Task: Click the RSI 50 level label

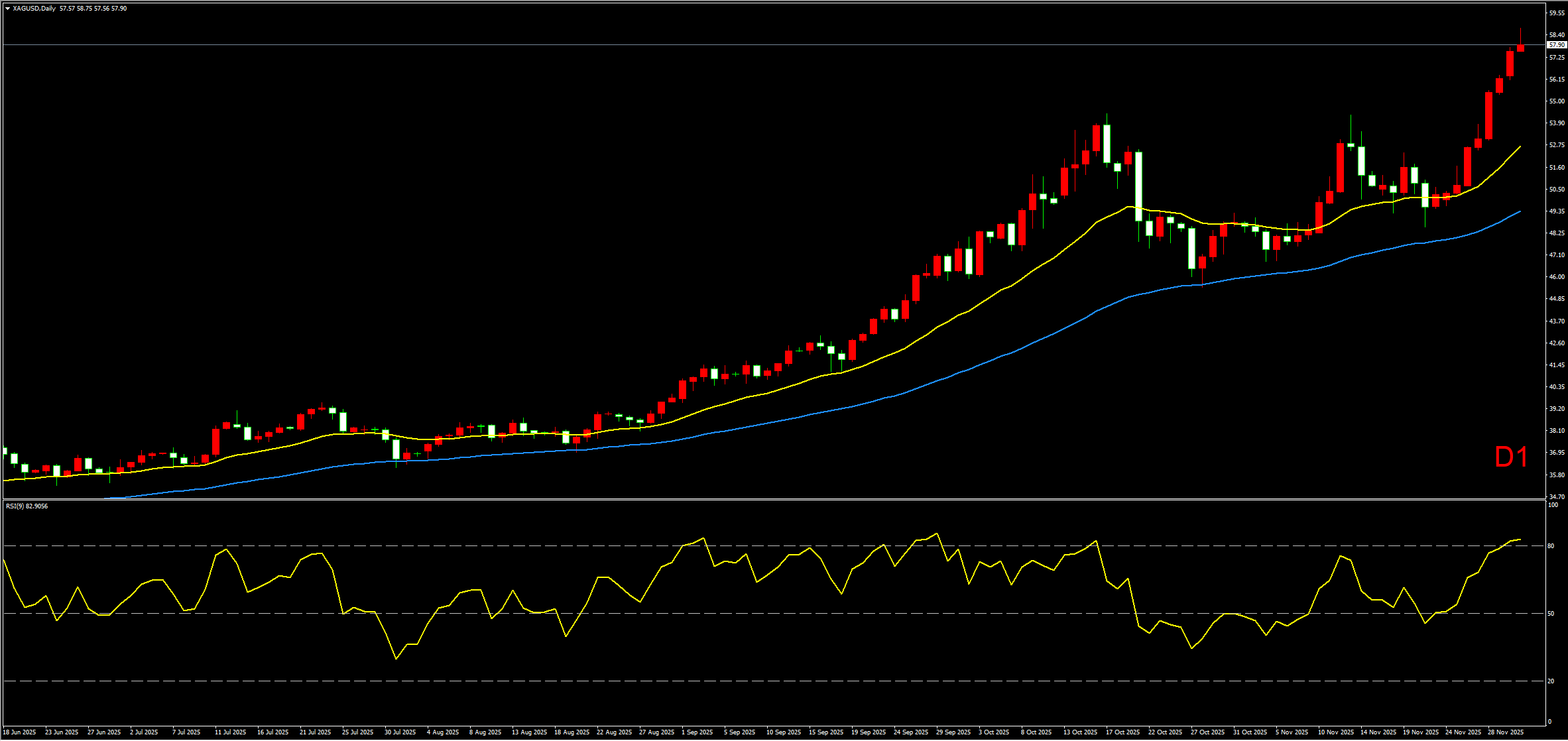Action: tap(1551, 614)
